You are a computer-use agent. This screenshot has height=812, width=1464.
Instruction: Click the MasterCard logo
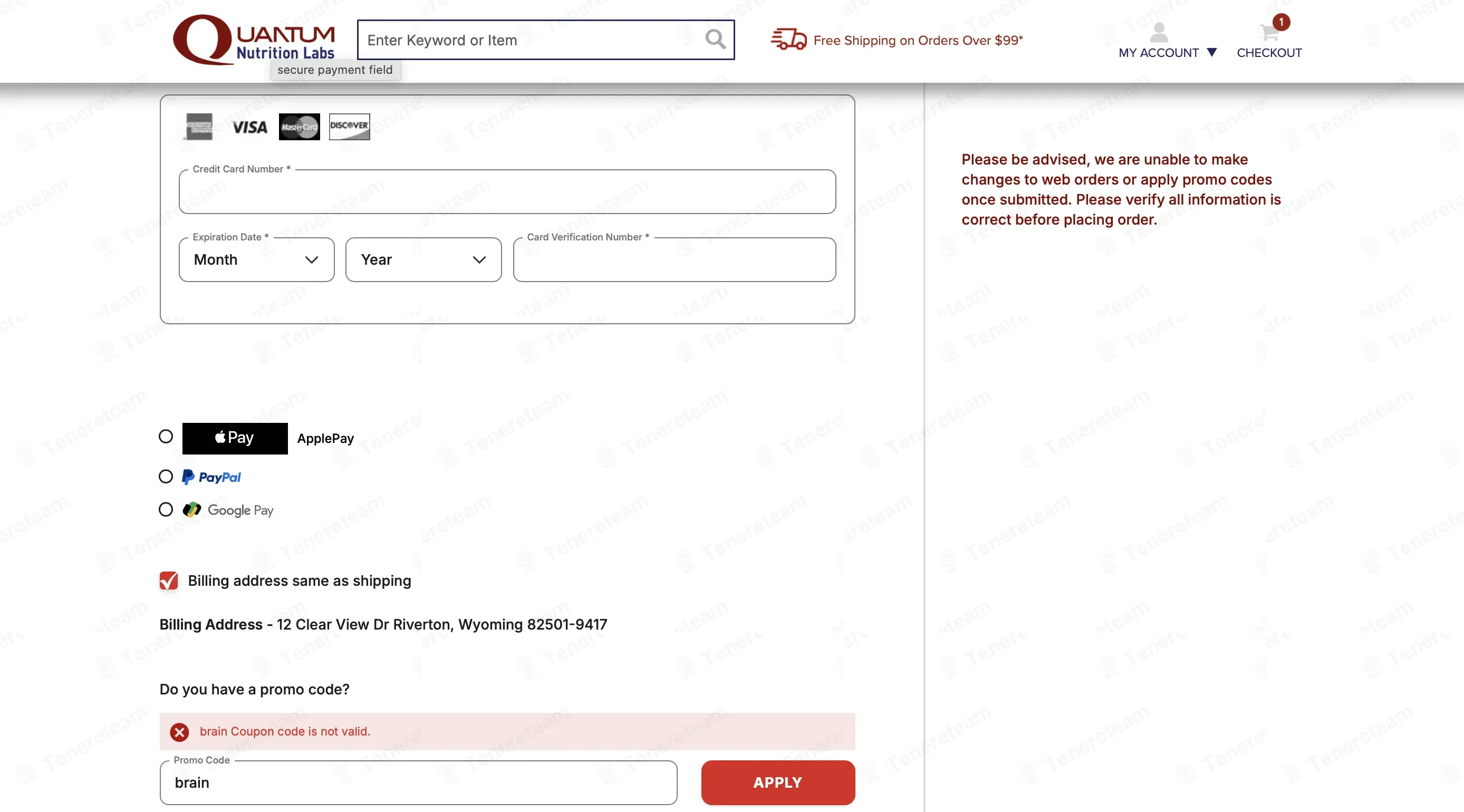coord(299,127)
